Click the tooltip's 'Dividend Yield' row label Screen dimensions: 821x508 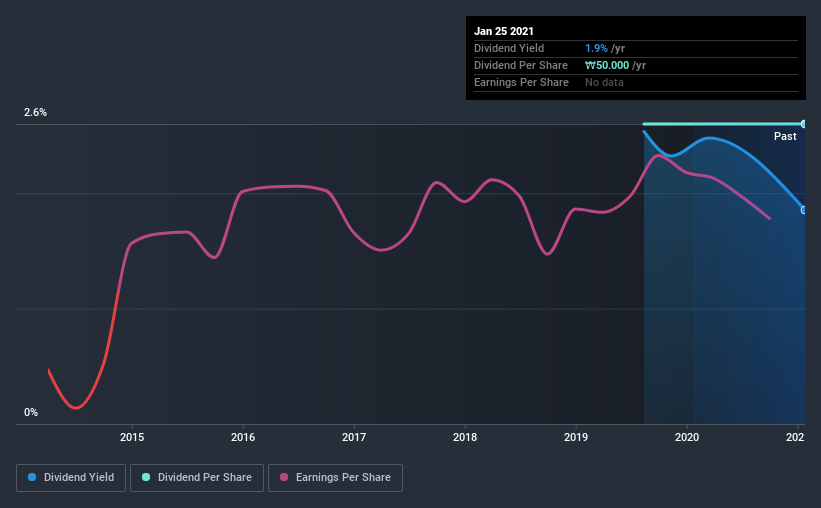tap(509, 48)
